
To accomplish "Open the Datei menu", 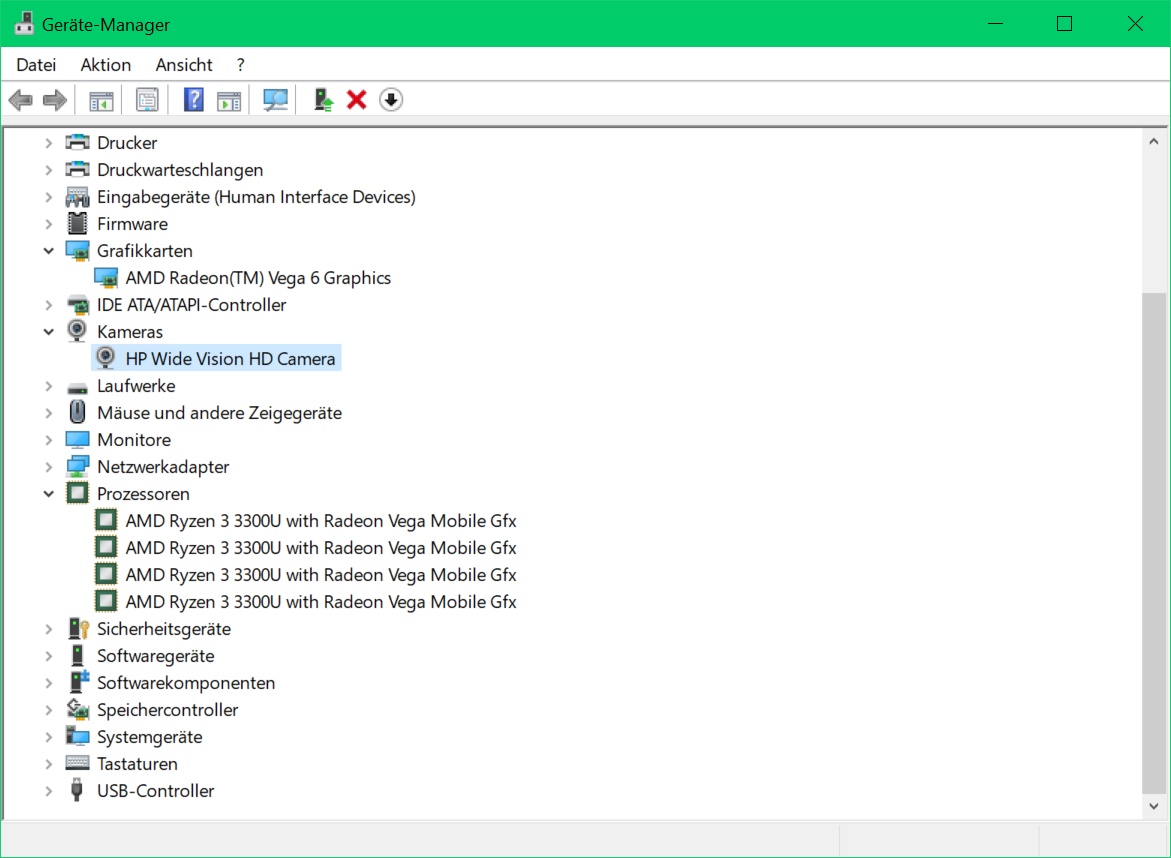I will pos(36,65).
